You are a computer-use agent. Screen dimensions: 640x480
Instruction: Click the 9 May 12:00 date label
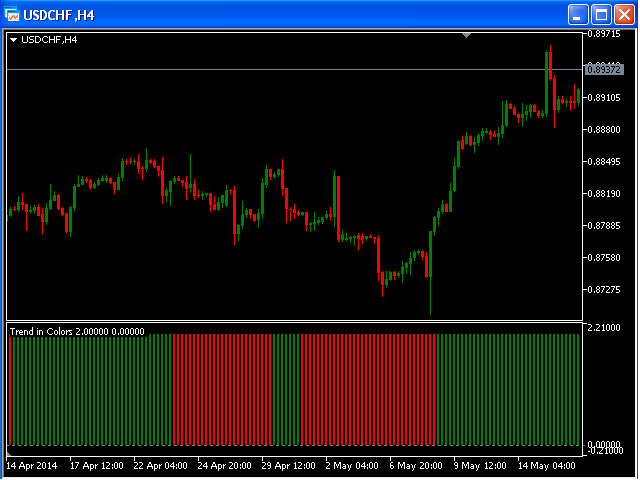(x=480, y=466)
